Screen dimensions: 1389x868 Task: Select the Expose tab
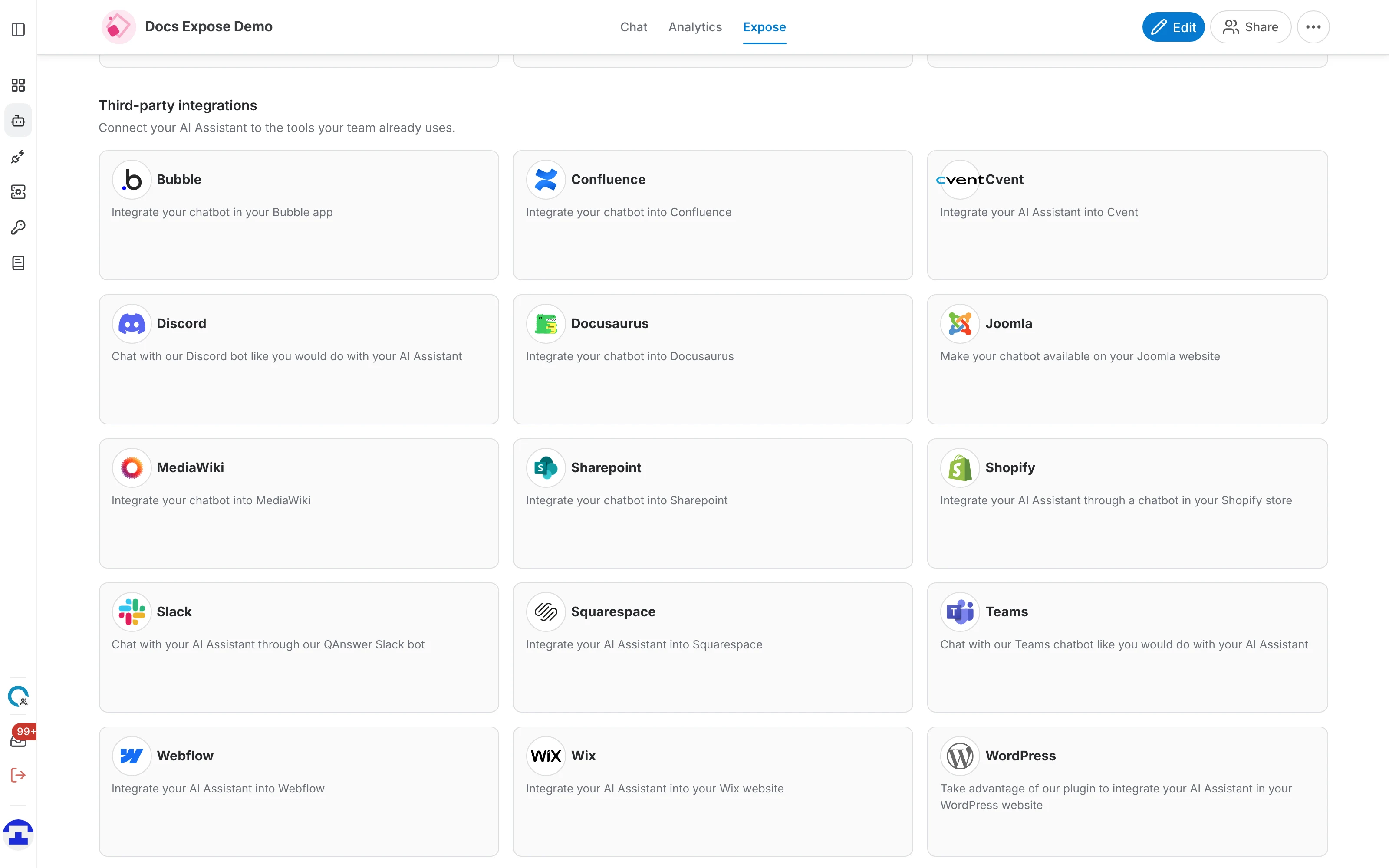tap(764, 27)
